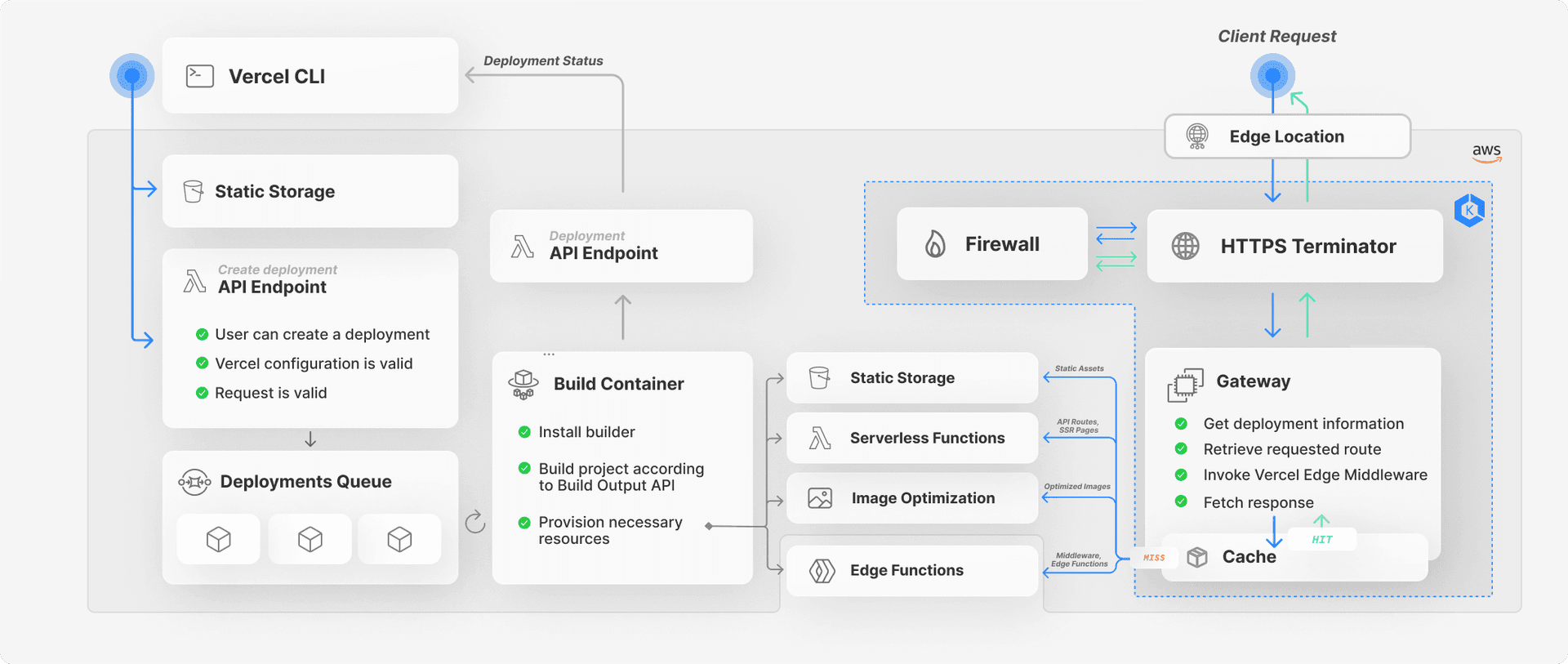The width and height of the screenshot is (1568, 664).
Task: Click the first cube tile in Deployments Queue
Action: pos(219,539)
